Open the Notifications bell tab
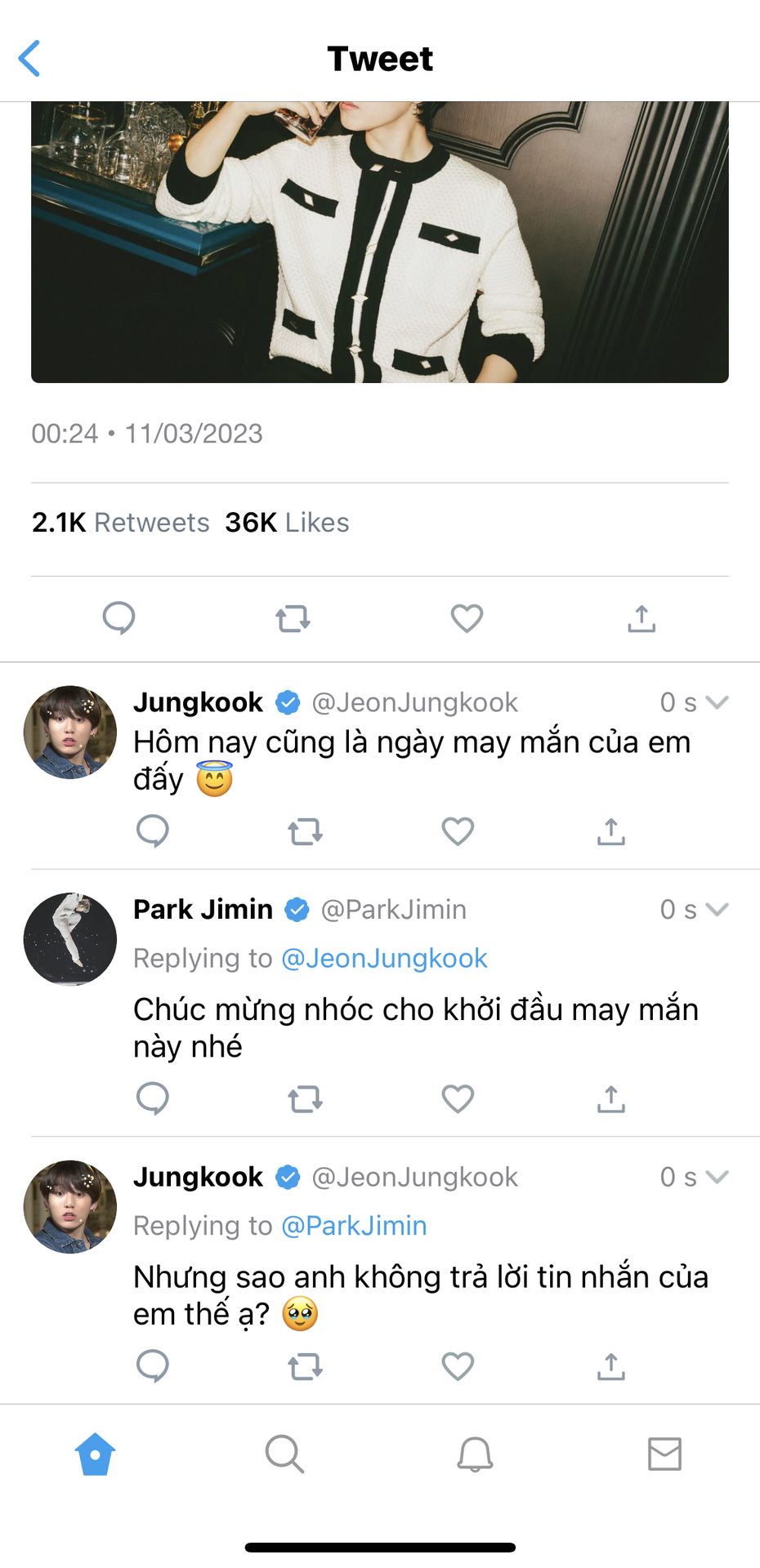This screenshot has height=1568, width=760. pos(475,1454)
